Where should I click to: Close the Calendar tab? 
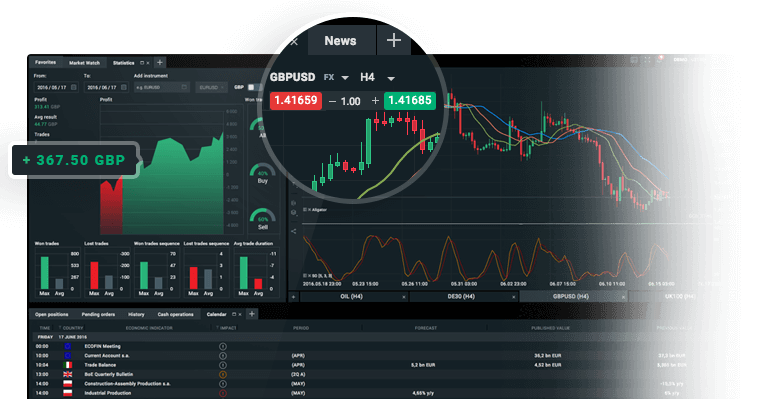[240, 314]
